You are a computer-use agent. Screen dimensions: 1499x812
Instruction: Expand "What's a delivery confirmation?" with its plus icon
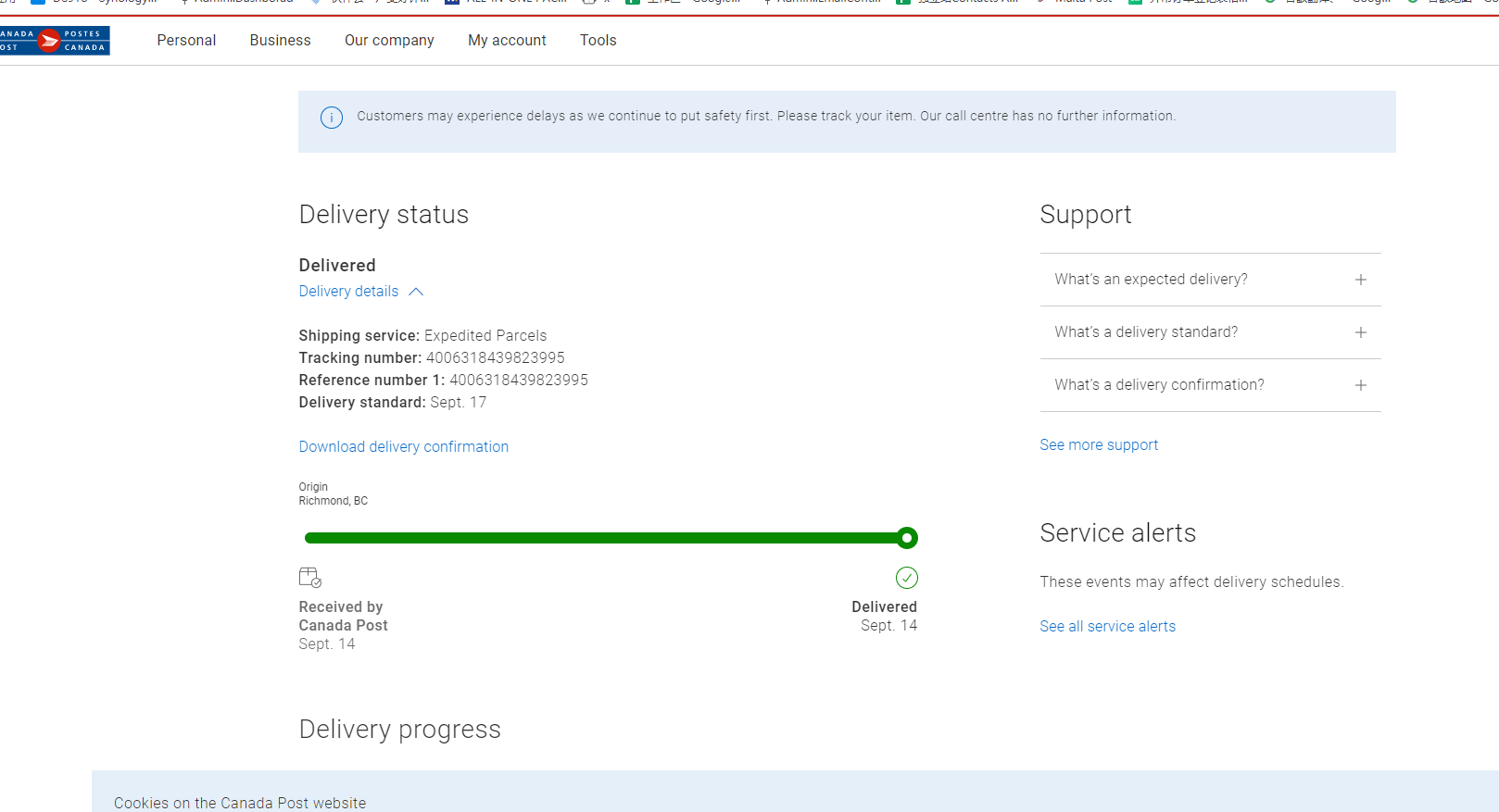click(1360, 385)
